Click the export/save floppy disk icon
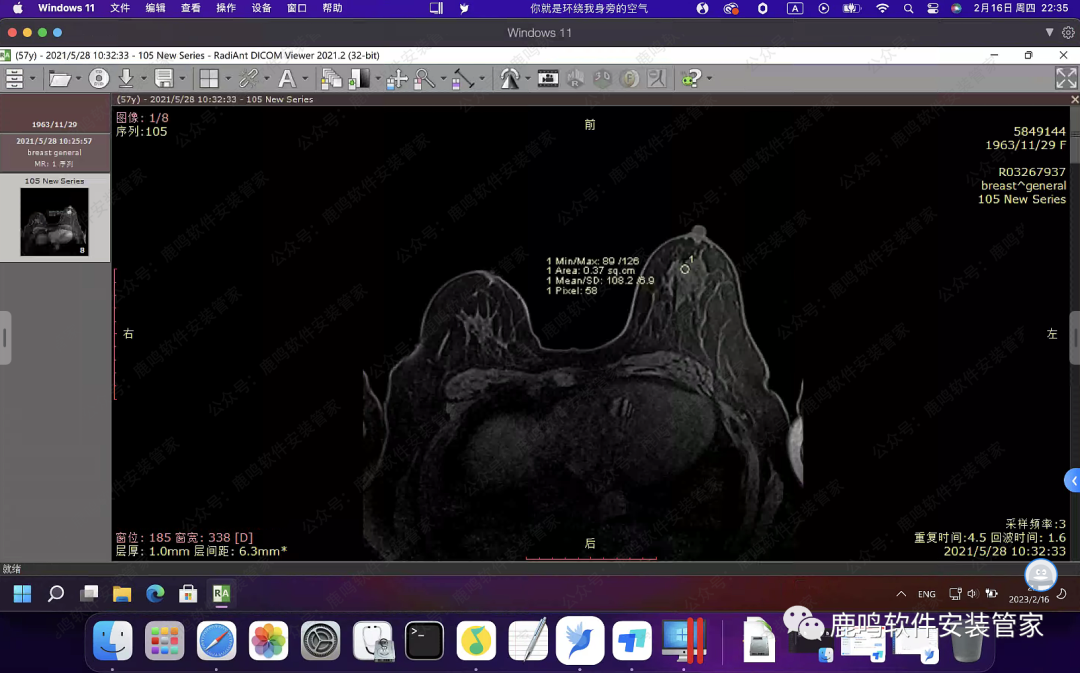The width and height of the screenshot is (1080, 673). (164, 78)
